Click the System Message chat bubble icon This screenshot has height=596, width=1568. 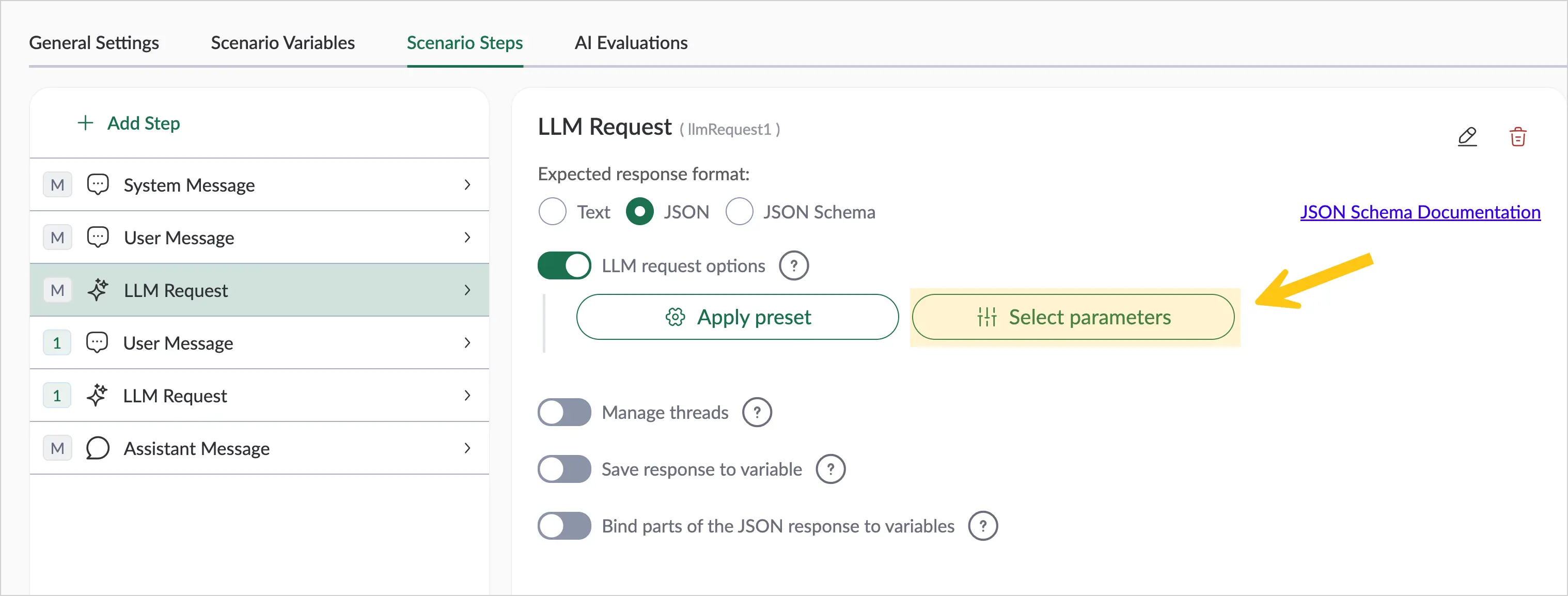click(x=98, y=184)
